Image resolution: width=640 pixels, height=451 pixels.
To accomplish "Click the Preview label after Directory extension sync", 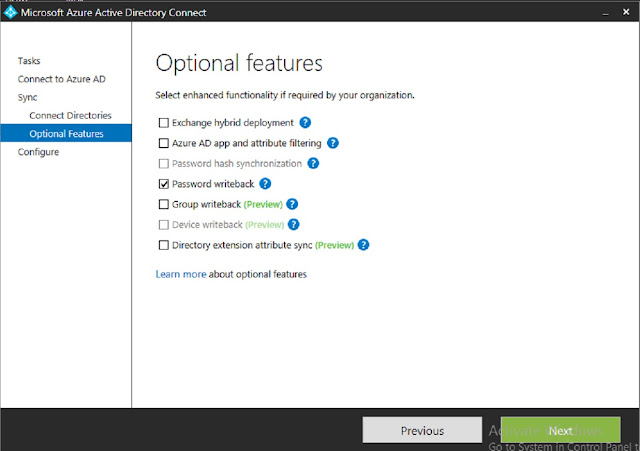I will point(335,245).
